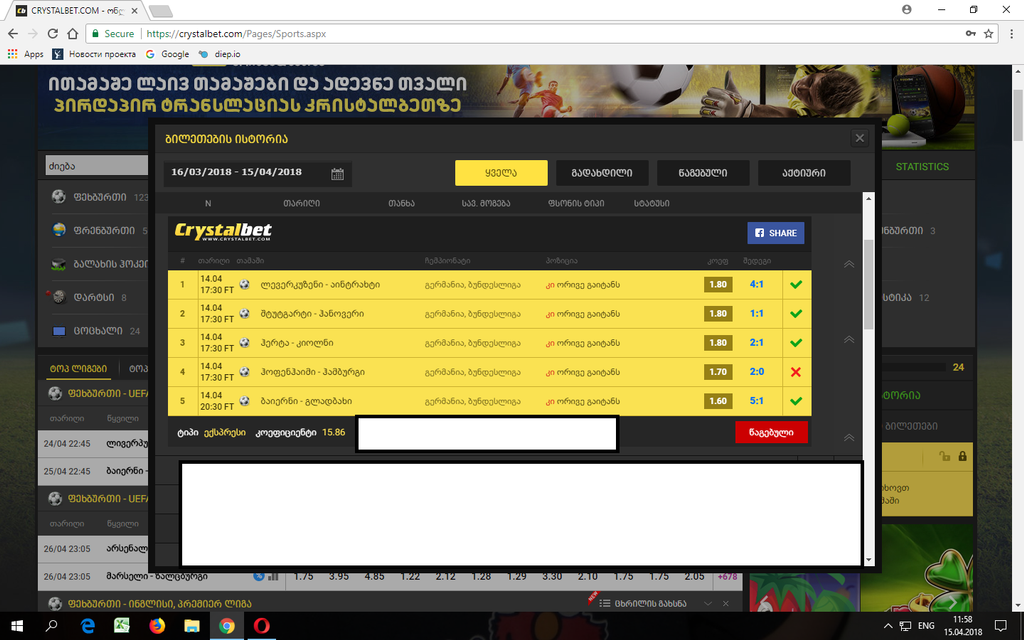
Task: Collapse with the double chevron beside the ticket footer
Action: point(849,438)
